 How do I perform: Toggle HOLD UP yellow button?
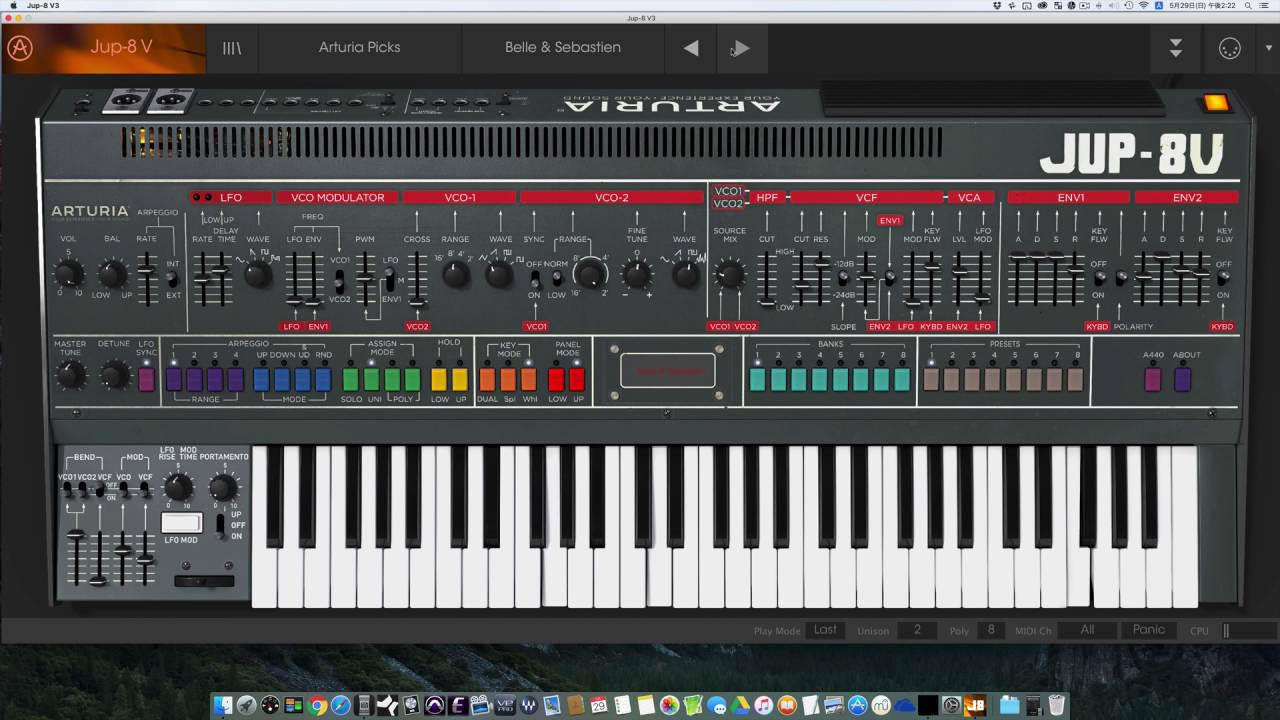[x=460, y=379]
